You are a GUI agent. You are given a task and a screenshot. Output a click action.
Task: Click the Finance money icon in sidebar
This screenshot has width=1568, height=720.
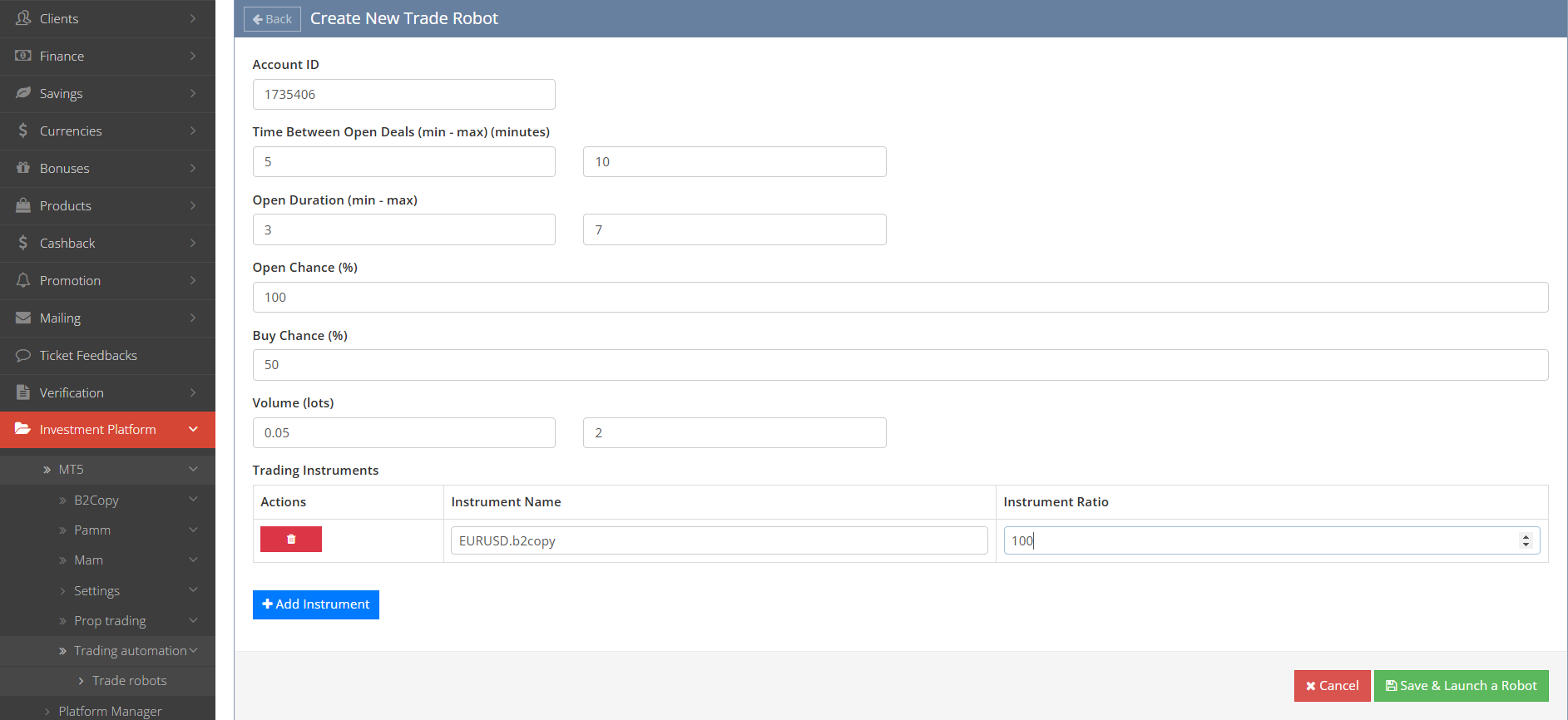[x=23, y=56]
